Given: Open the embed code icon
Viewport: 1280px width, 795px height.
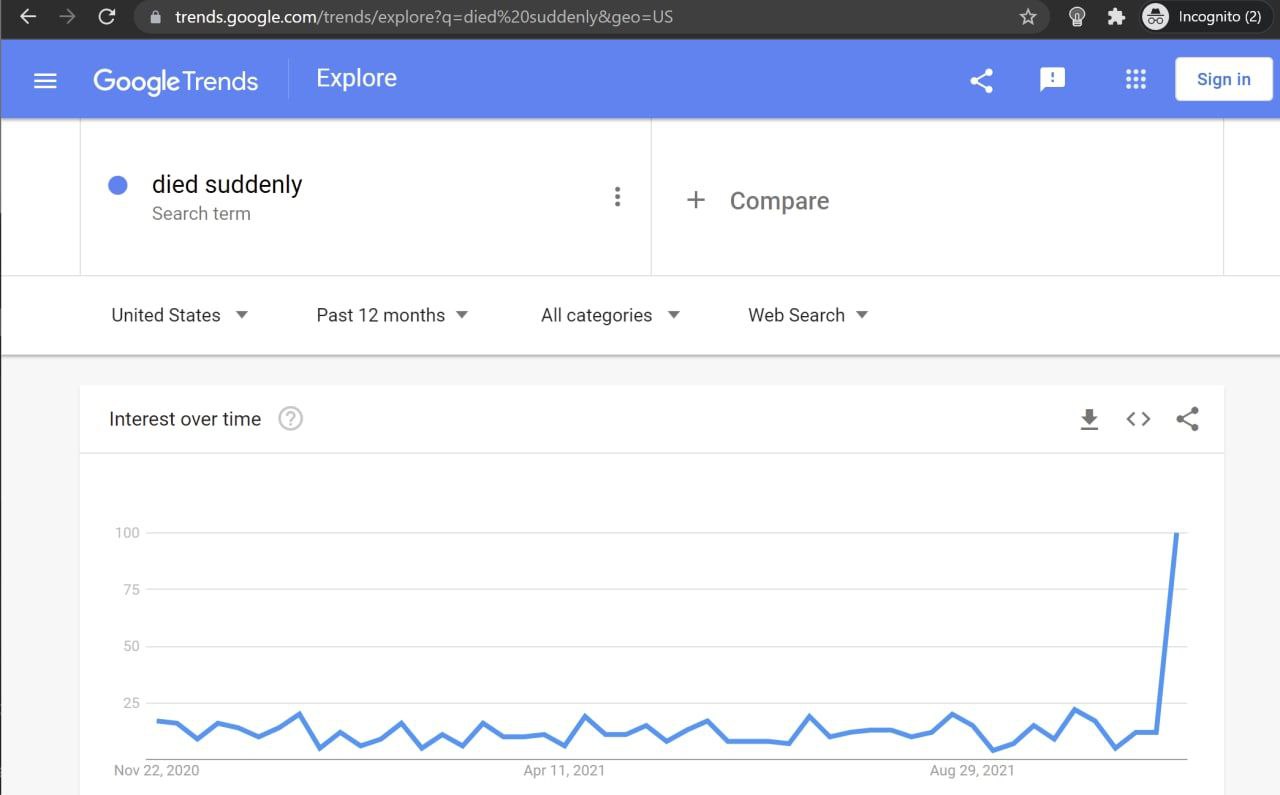Looking at the screenshot, I should point(1138,419).
